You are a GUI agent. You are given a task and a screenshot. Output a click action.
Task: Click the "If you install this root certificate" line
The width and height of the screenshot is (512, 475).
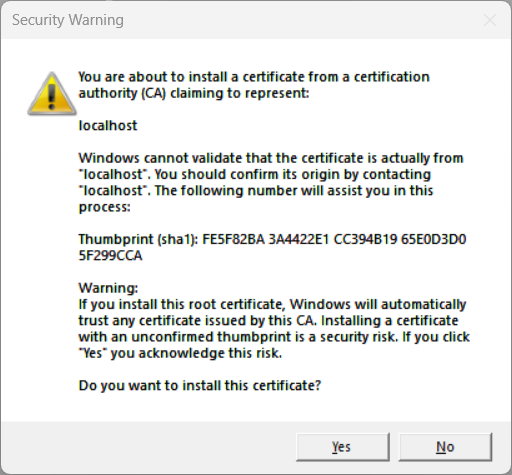tap(272, 304)
